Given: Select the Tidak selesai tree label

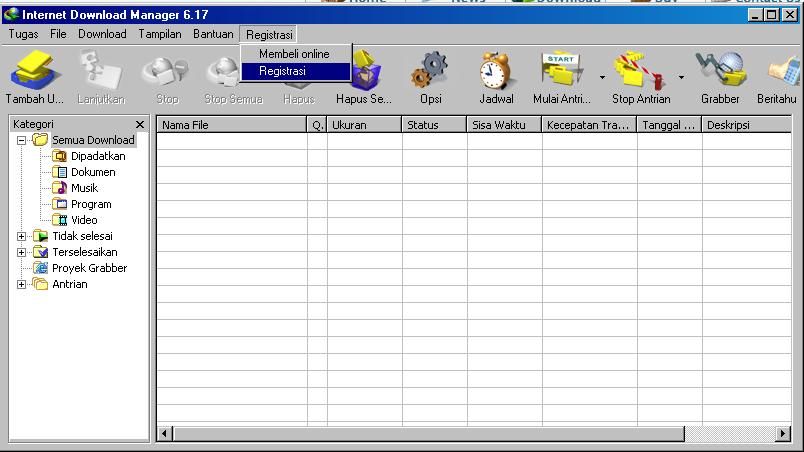Looking at the screenshot, I should (83, 236).
